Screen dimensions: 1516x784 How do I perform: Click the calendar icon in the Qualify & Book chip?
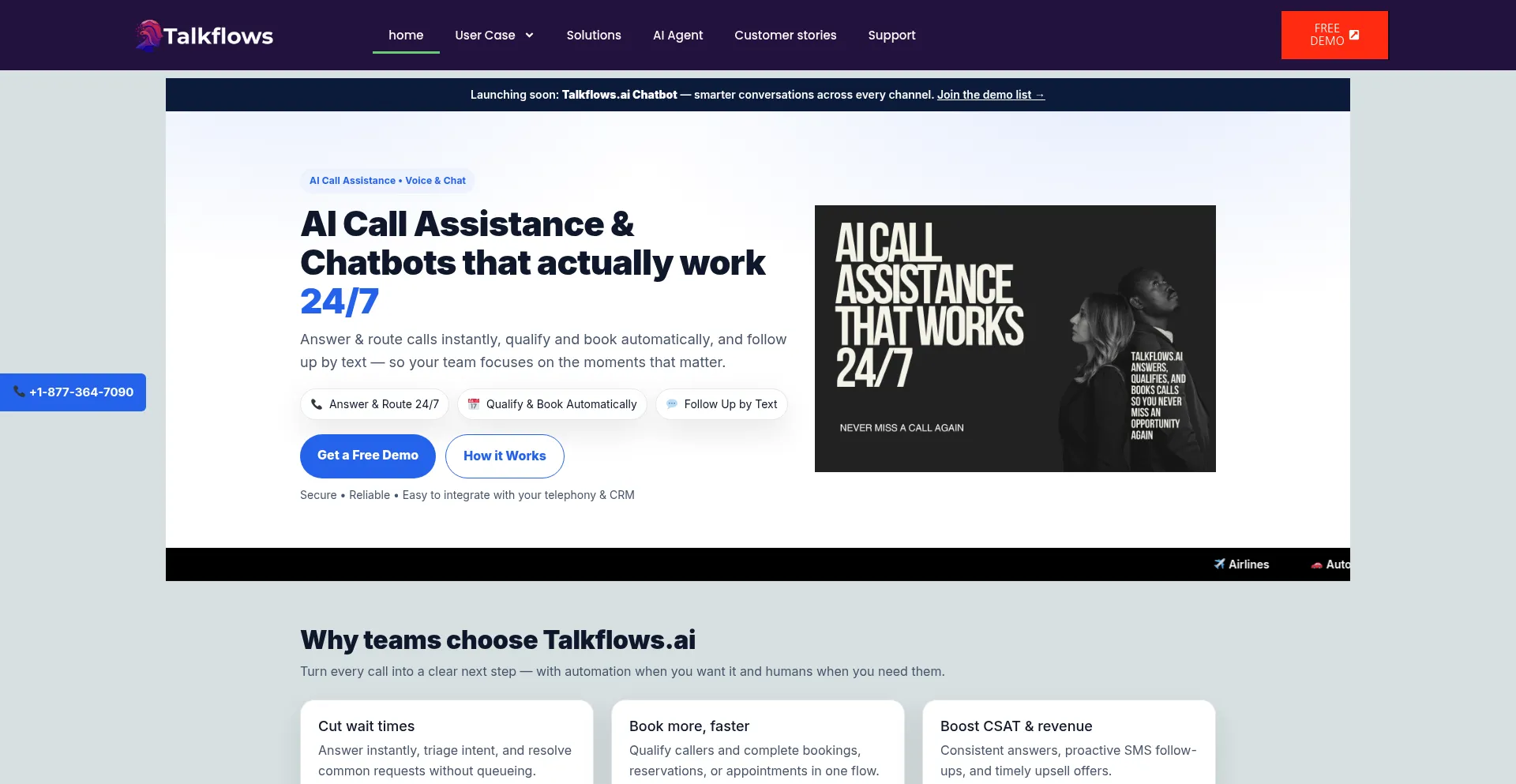tap(474, 404)
